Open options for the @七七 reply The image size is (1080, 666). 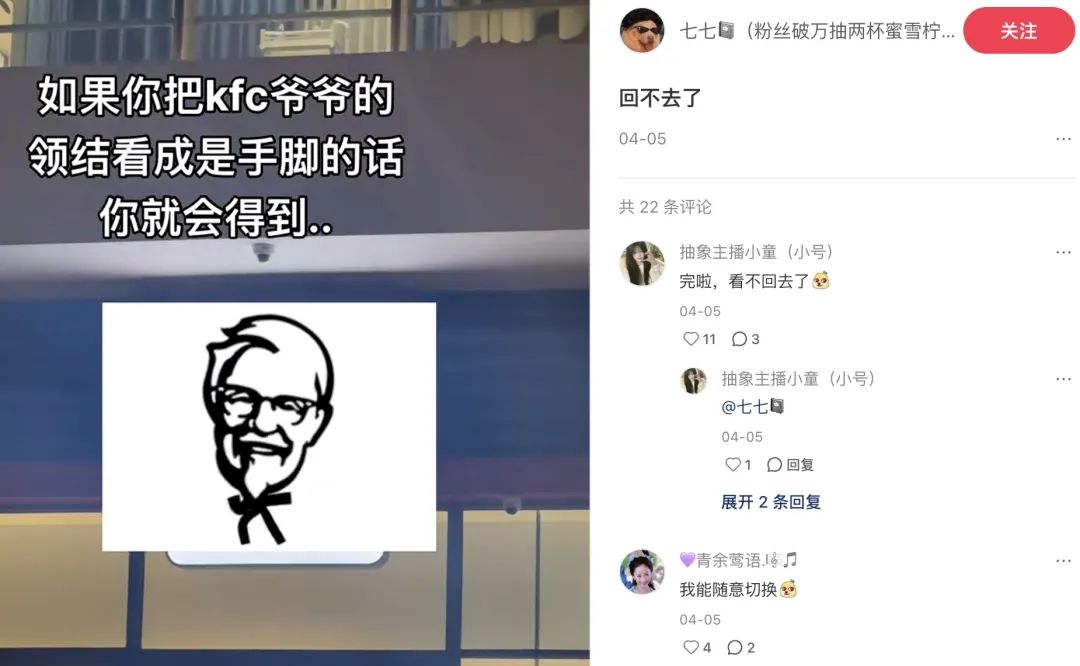(1063, 379)
